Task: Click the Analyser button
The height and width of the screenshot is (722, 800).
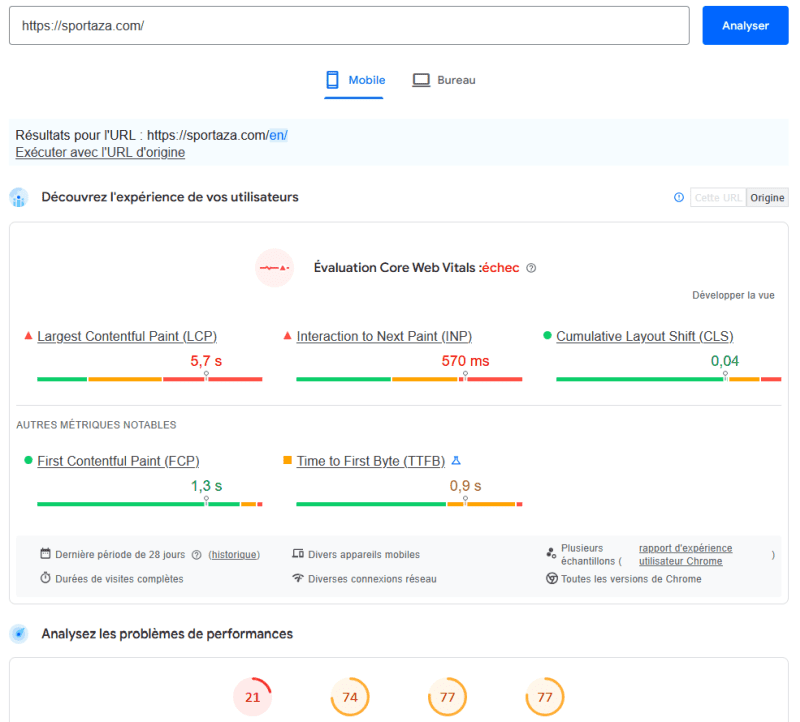Action: [x=745, y=26]
